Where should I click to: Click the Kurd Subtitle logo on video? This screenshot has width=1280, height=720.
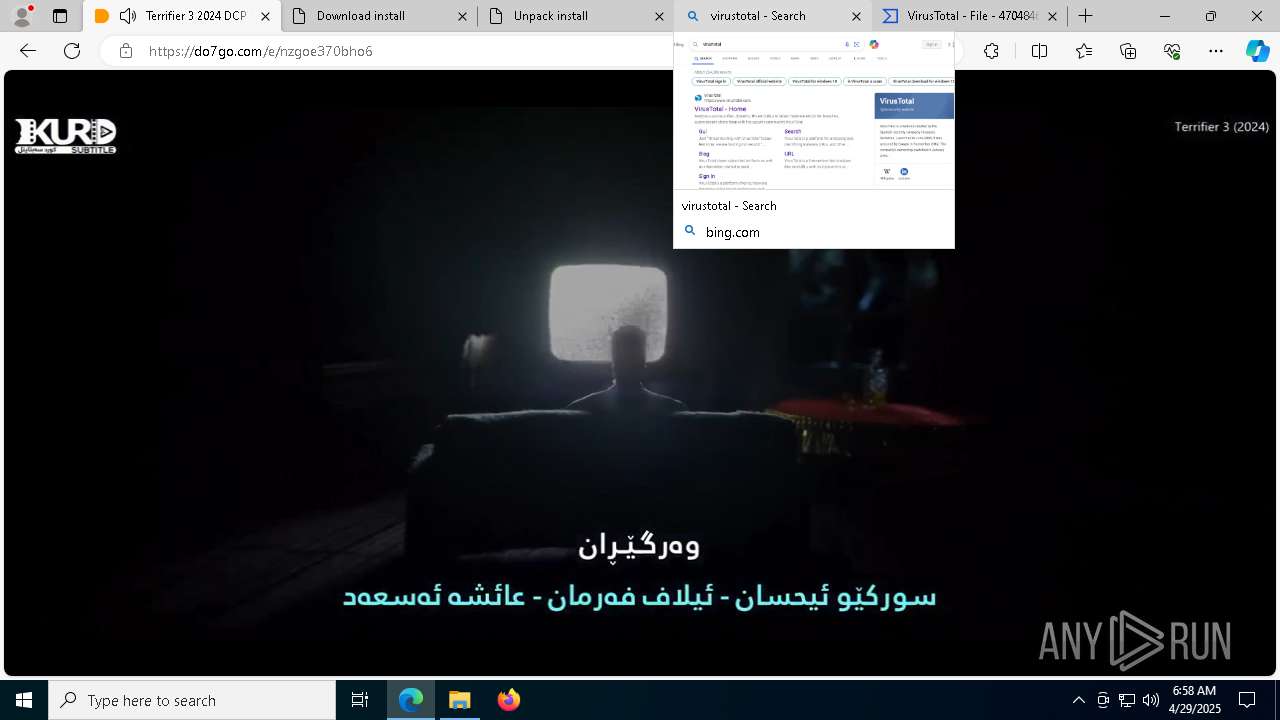pos(66,137)
